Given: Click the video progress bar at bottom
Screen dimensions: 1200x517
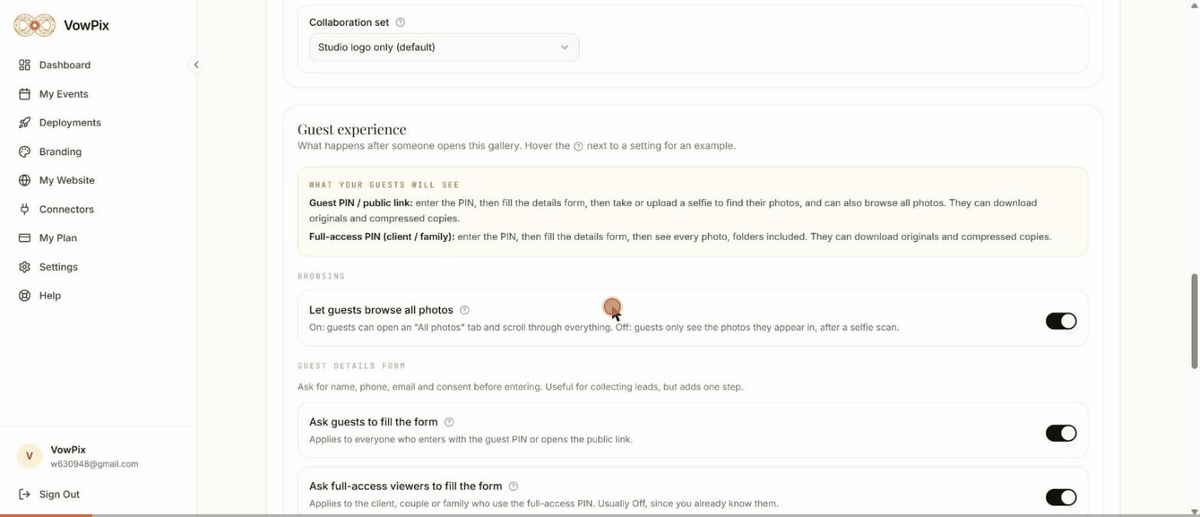Looking at the screenshot, I should (x=600, y=514).
